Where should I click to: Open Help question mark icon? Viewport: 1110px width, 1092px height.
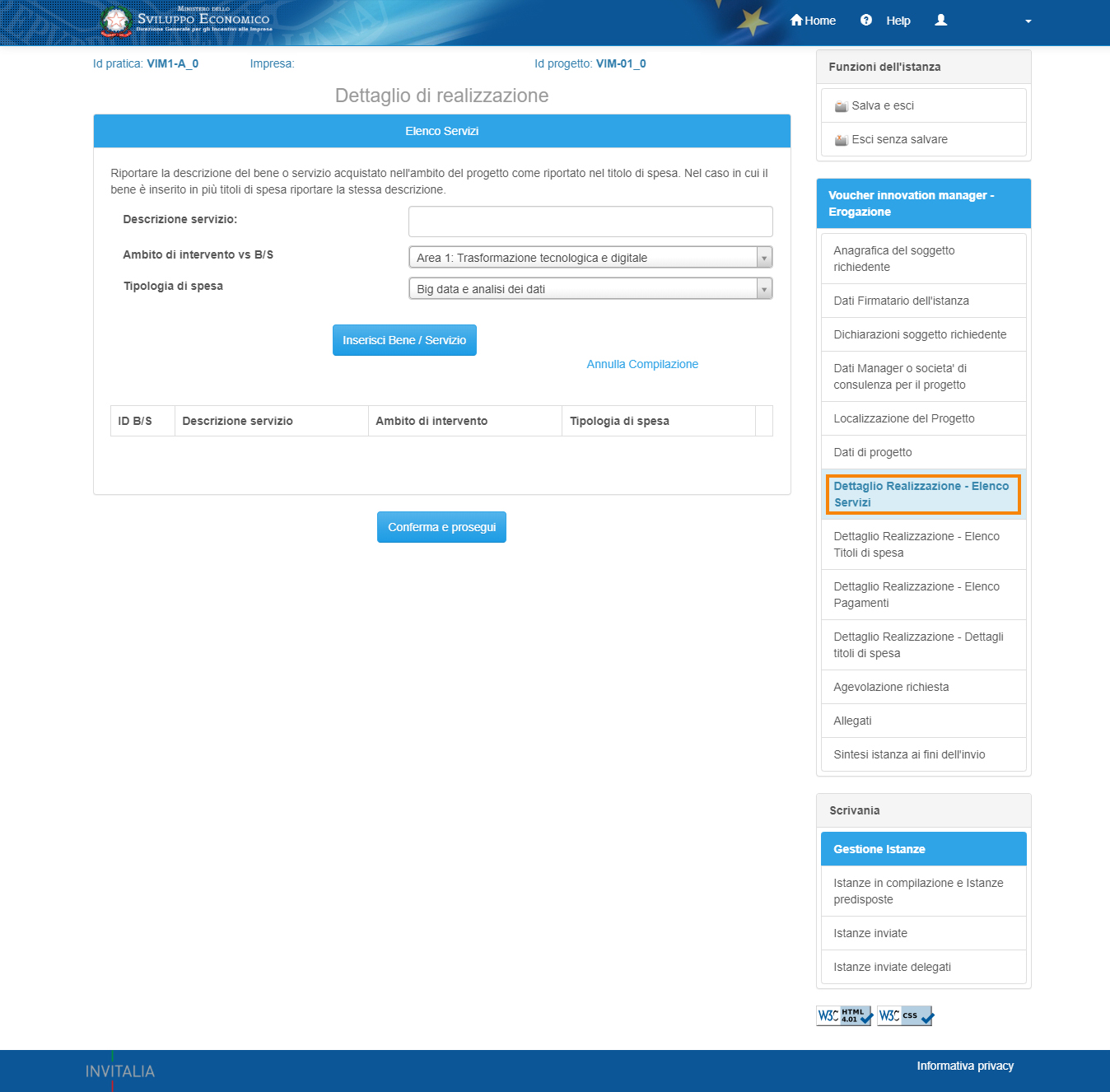pos(865,21)
